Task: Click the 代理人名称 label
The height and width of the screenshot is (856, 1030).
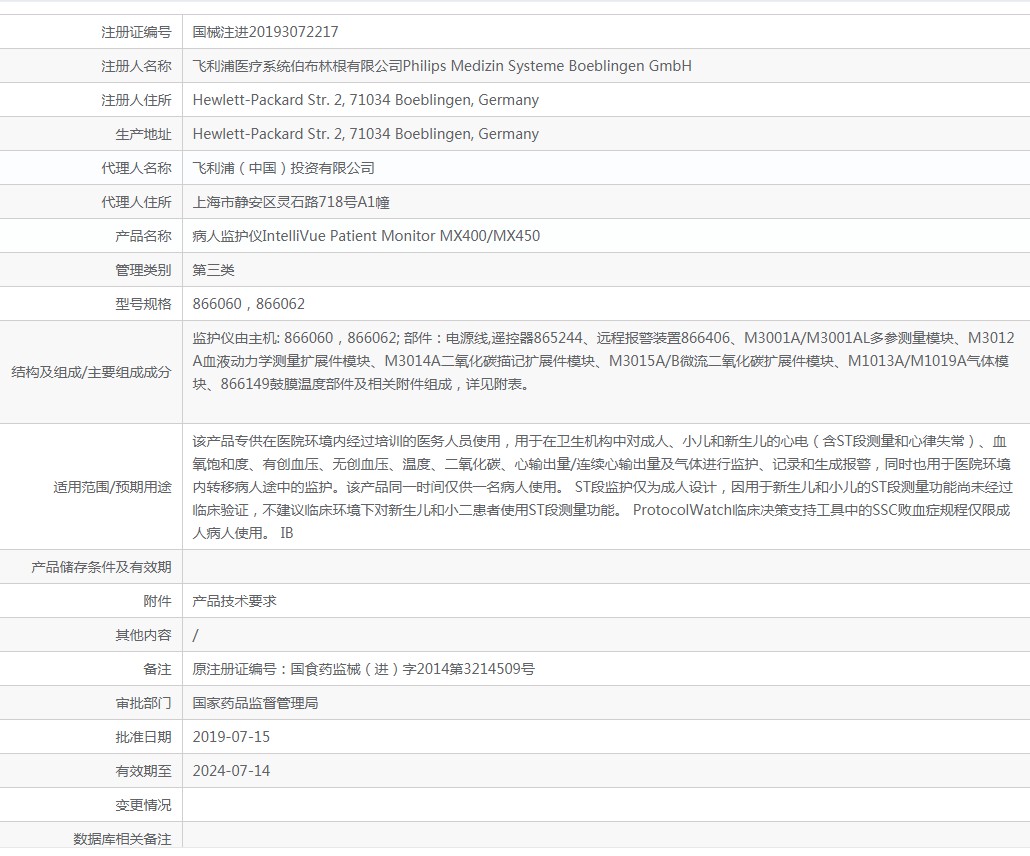Action: [x=136, y=168]
